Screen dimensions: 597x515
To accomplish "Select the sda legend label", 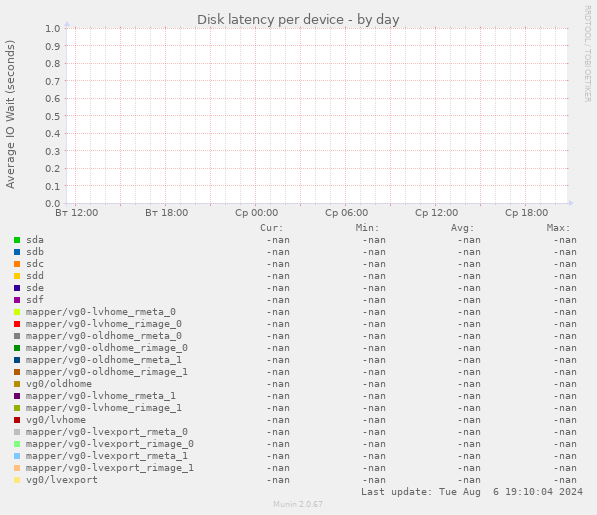I will point(35,240).
